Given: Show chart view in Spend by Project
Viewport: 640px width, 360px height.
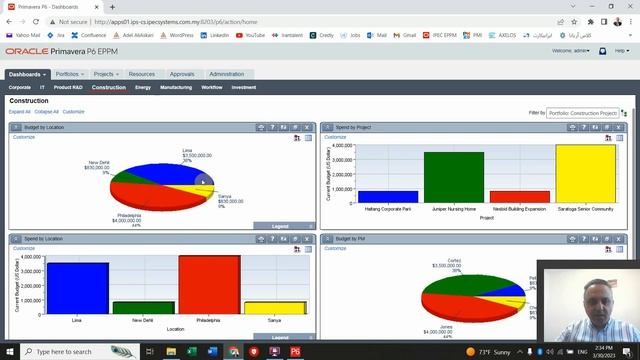Looking at the screenshot, I should click(x=608, y=138).
